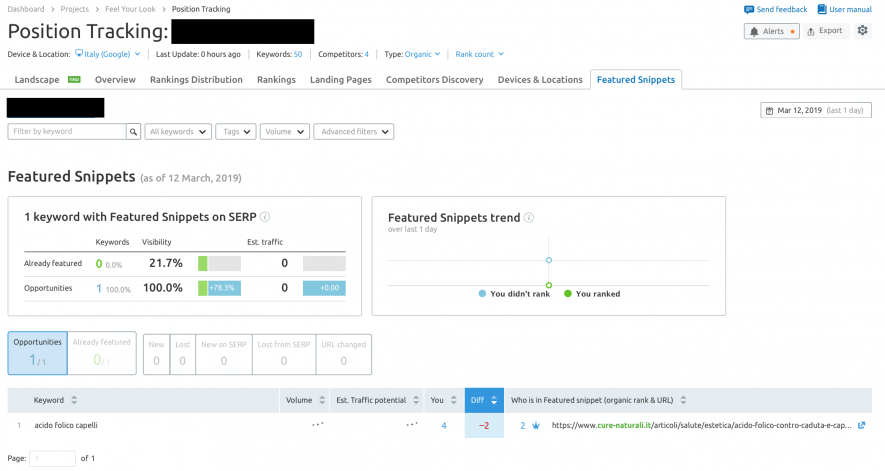This screenshot has width=885, height=471.
Task: Select Opportunities 1/1 filter tile
Action: [x=38, y=353]
